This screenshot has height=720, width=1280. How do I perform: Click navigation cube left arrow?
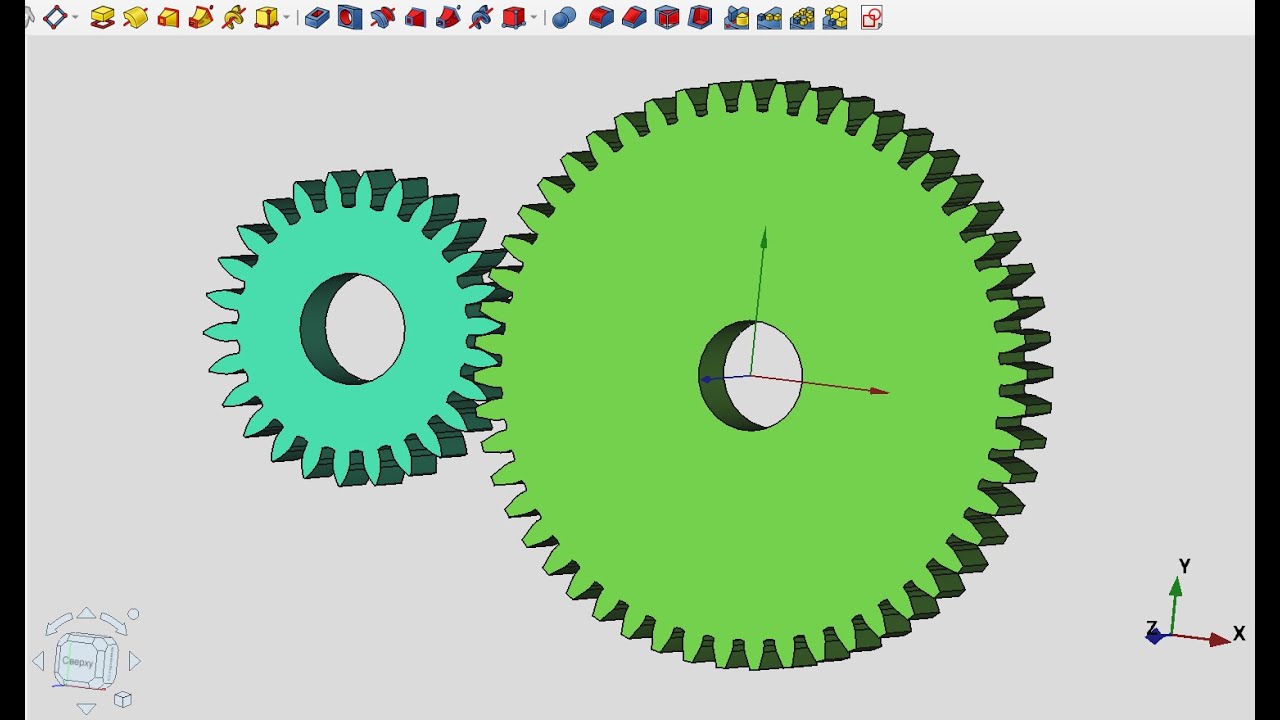tap(38, 661)
